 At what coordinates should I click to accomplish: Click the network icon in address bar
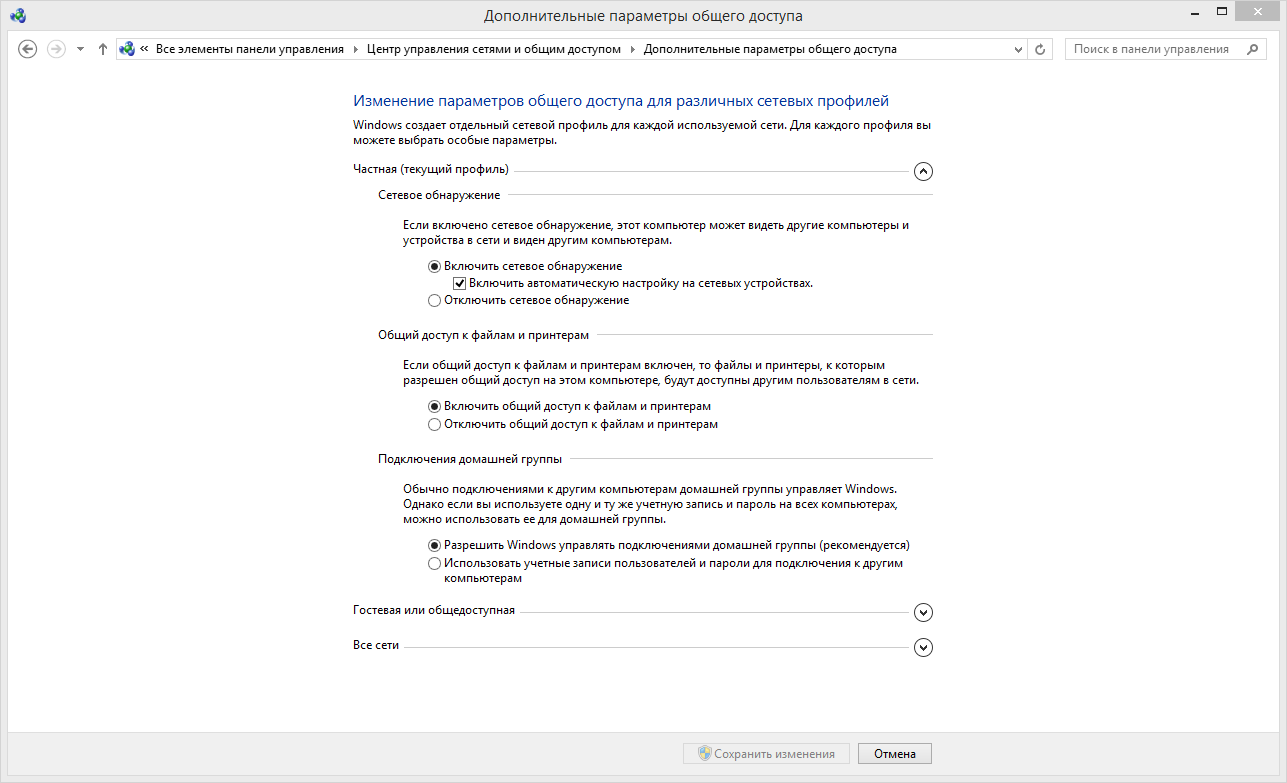(x=127, y=49)
